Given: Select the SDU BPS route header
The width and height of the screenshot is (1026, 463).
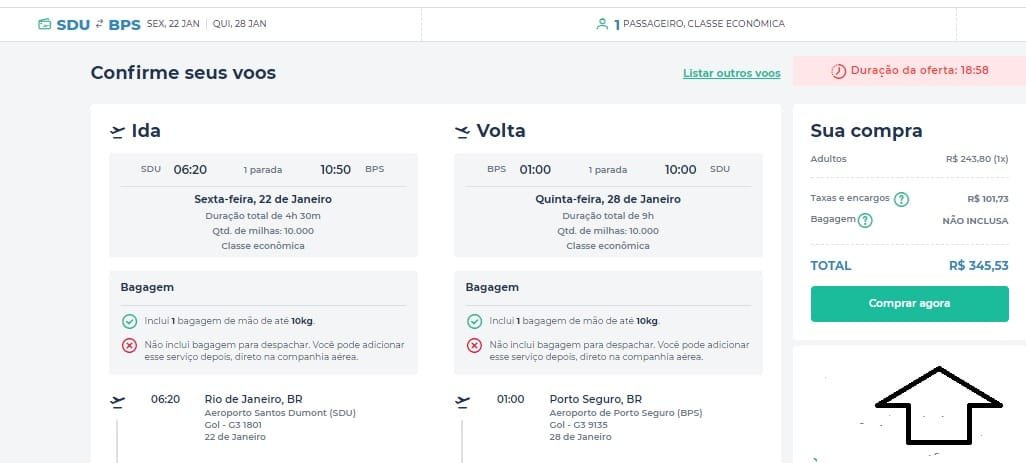Looking at the screenshot, I should click(98, 25).
